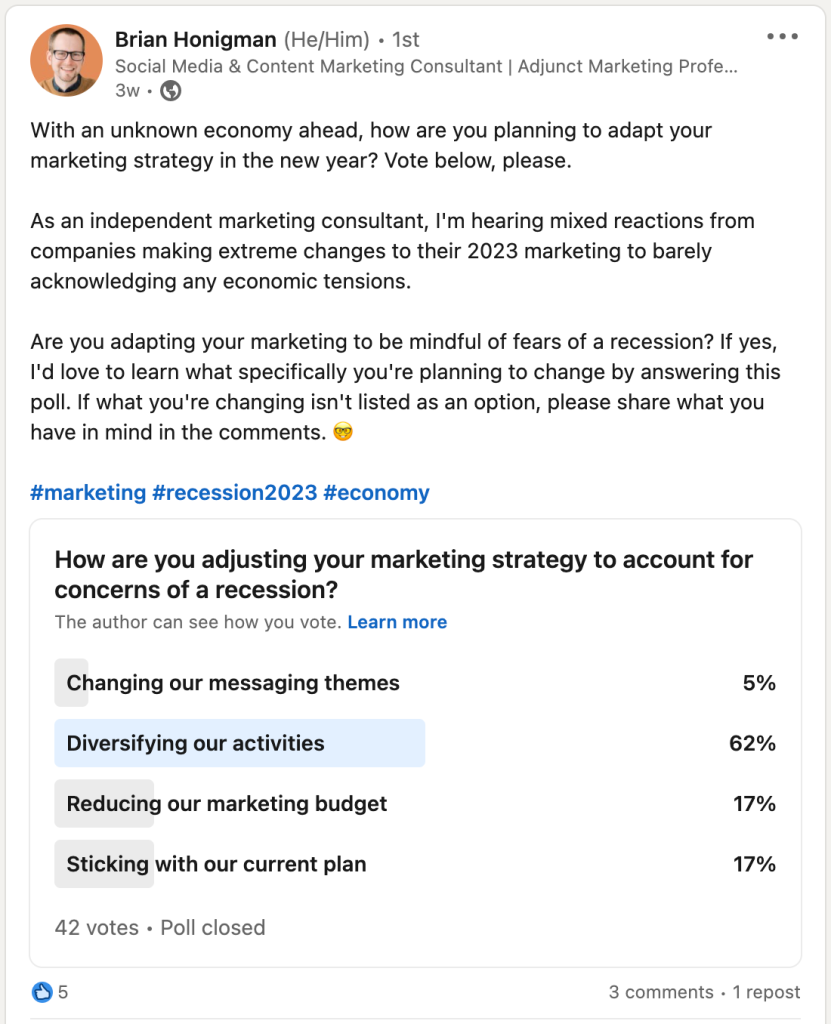Click the nerd-face emoji in the post
The image size is (831, 1024).
coord(342,434)
